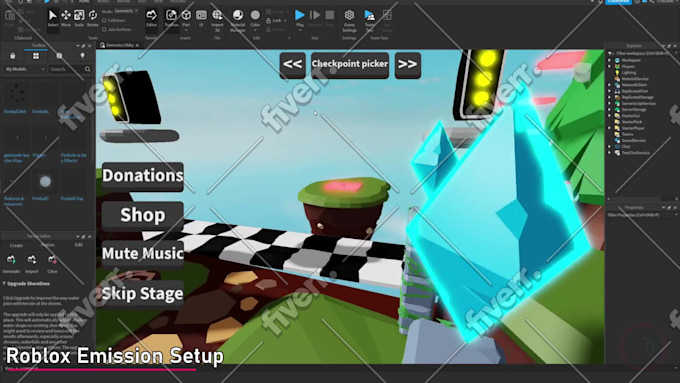This screenshot has height=383, width=680.
Task: Click the Explorer Filter workspace field
Action: coord(643,53)
